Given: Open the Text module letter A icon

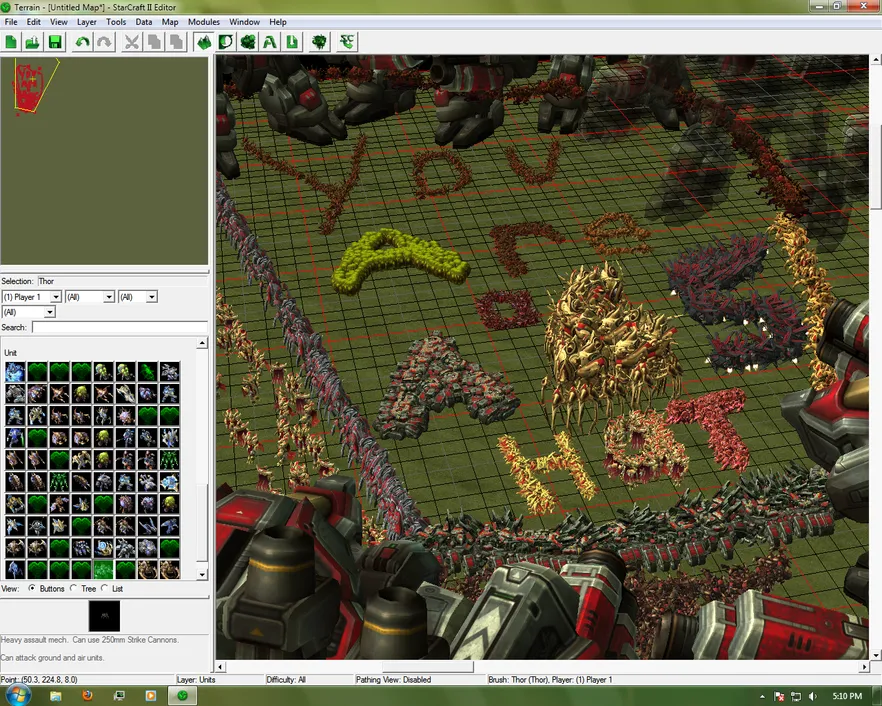Looking at the screenshot, I should [270, 42].
